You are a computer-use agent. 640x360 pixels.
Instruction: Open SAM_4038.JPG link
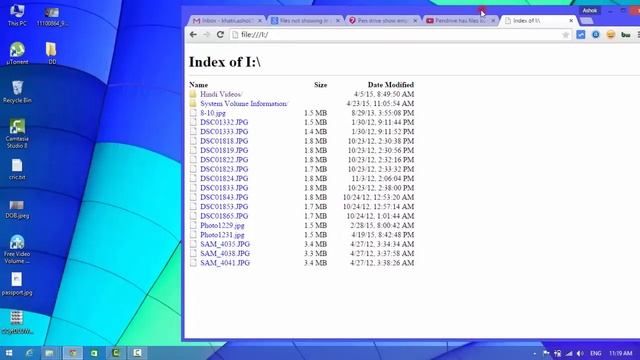coord(225,254)
